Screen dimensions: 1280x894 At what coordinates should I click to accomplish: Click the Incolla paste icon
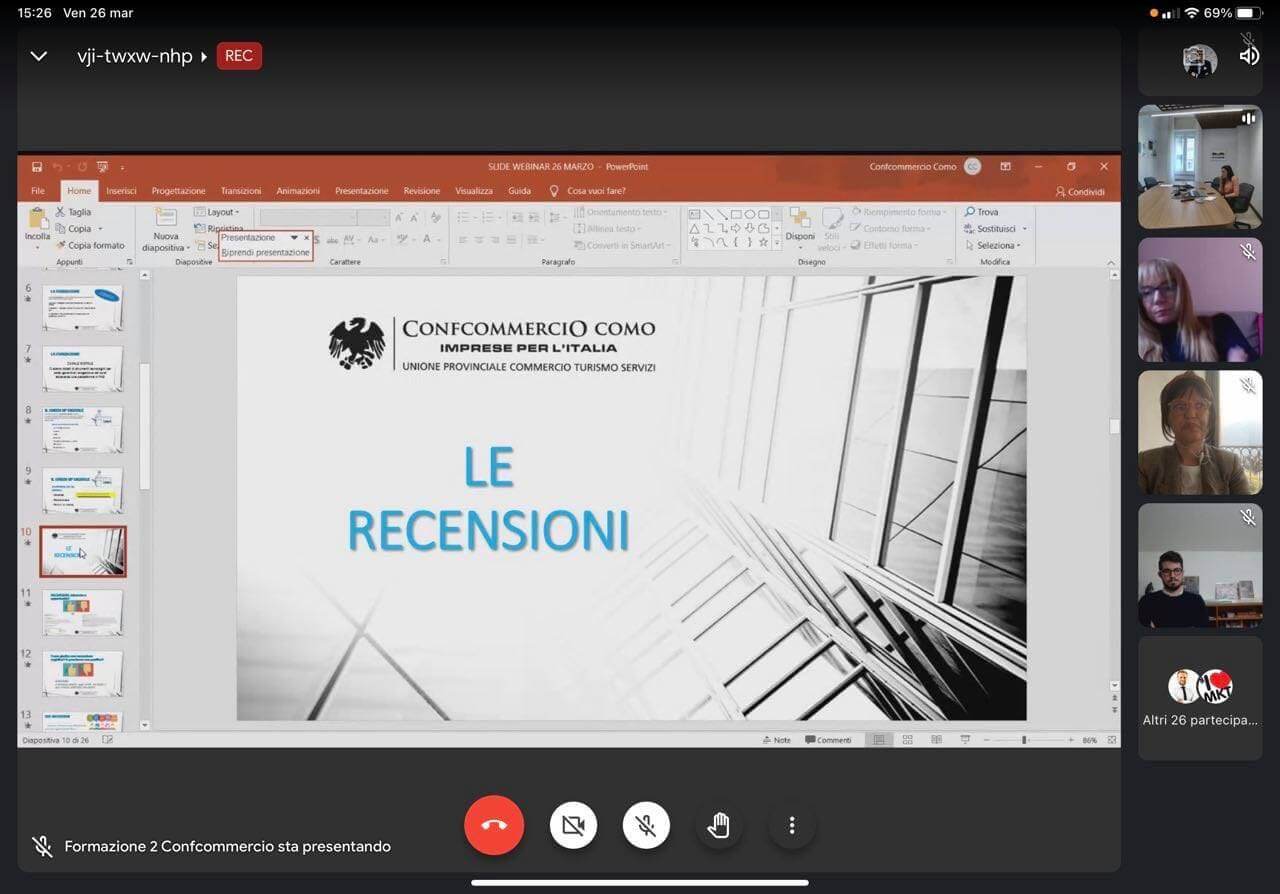(38, 222)
